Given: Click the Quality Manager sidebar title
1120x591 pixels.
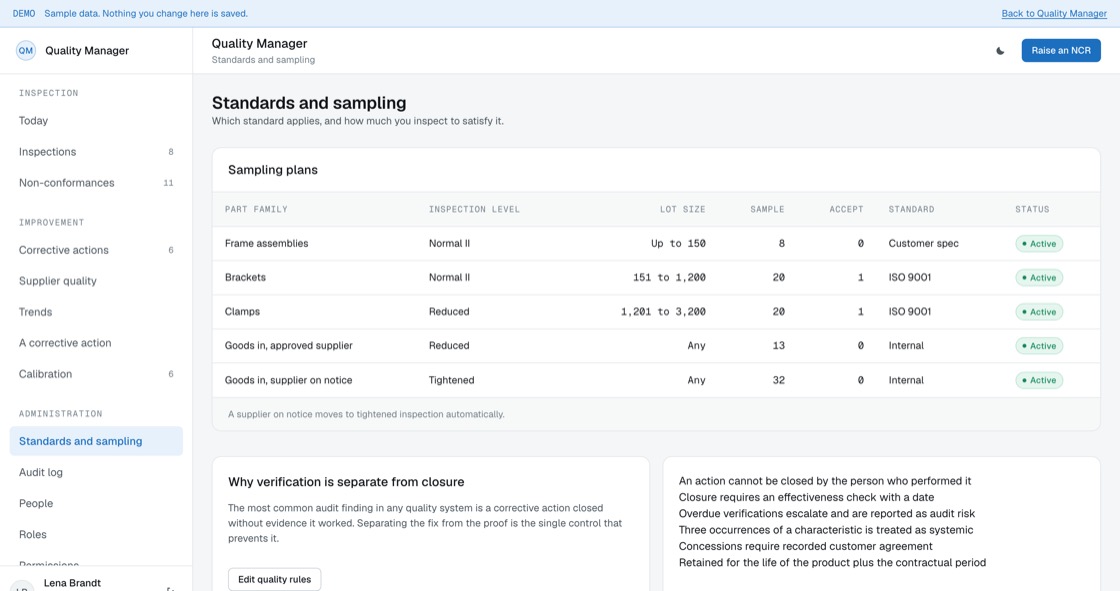Looking at the screenshot, I should pos(87,51).
